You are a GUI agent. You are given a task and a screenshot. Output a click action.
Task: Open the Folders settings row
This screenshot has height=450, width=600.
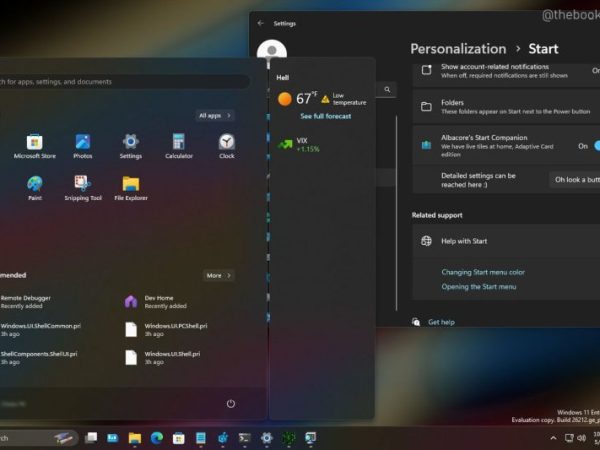(x=506, y=107)
